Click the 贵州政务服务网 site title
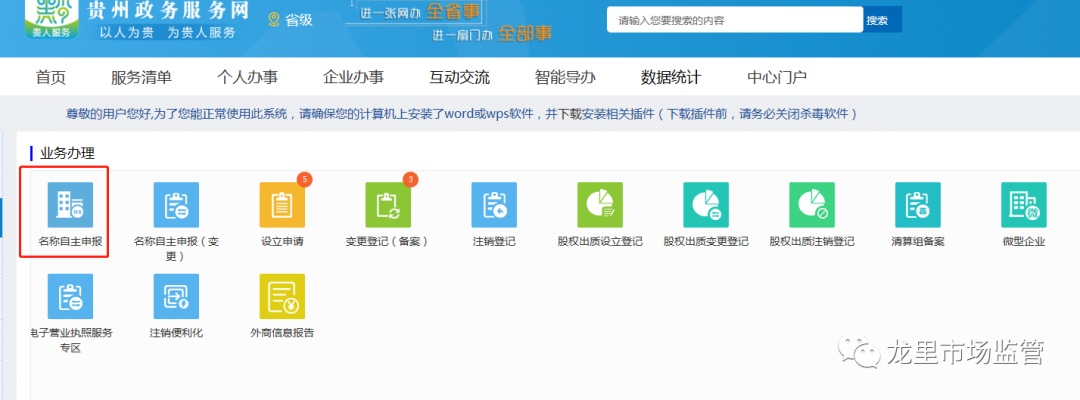Screen dimensions: 1080x400 click(x=168, y=10)
